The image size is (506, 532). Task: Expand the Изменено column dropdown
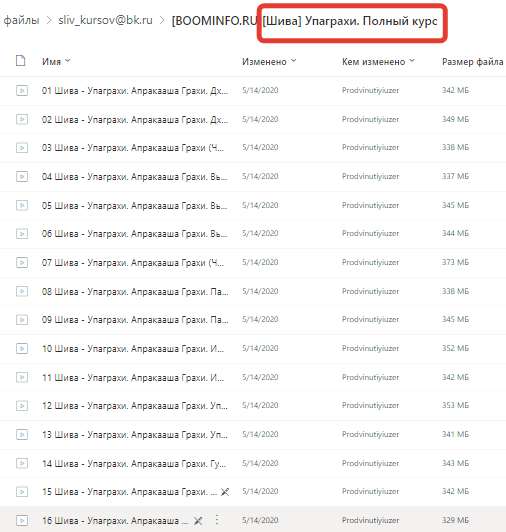(294, 61)
